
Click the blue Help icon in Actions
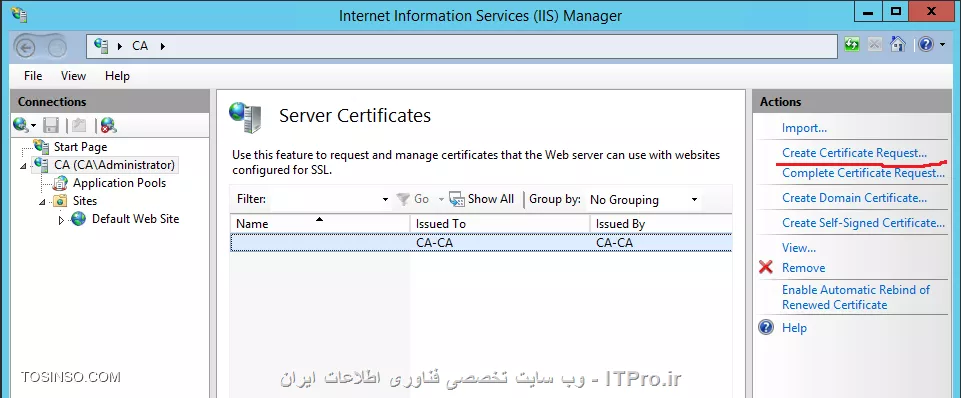pos(766,327)
